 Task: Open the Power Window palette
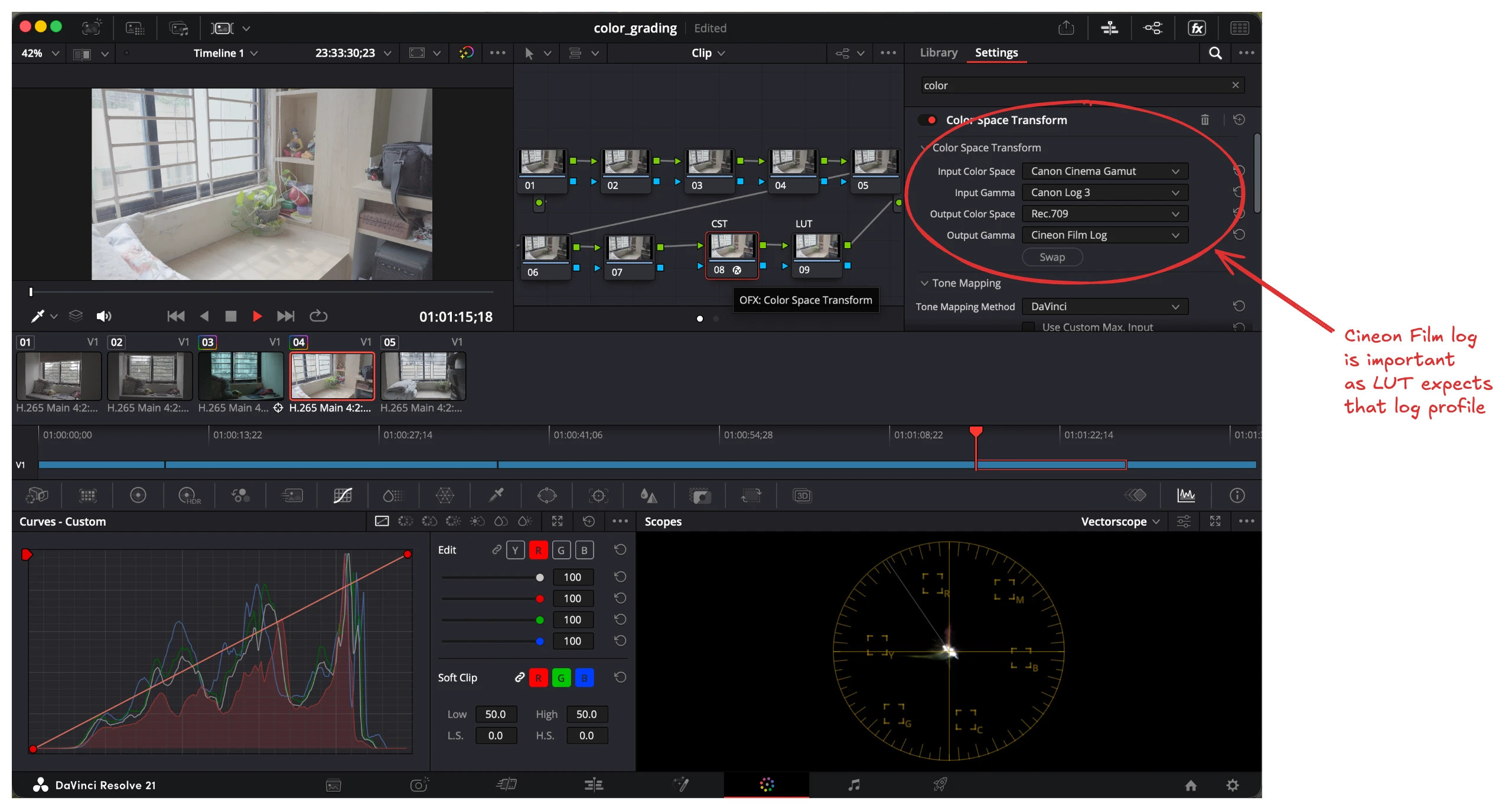pos(547,496)
